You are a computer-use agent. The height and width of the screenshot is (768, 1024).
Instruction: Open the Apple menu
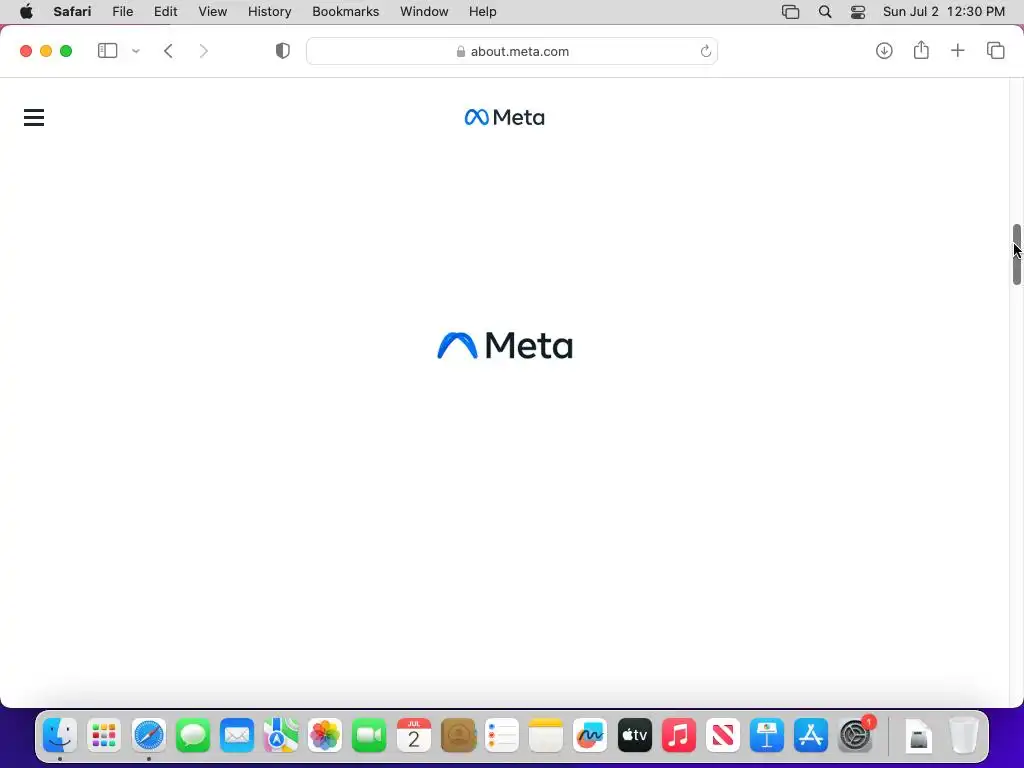click(x=26, y=12)
